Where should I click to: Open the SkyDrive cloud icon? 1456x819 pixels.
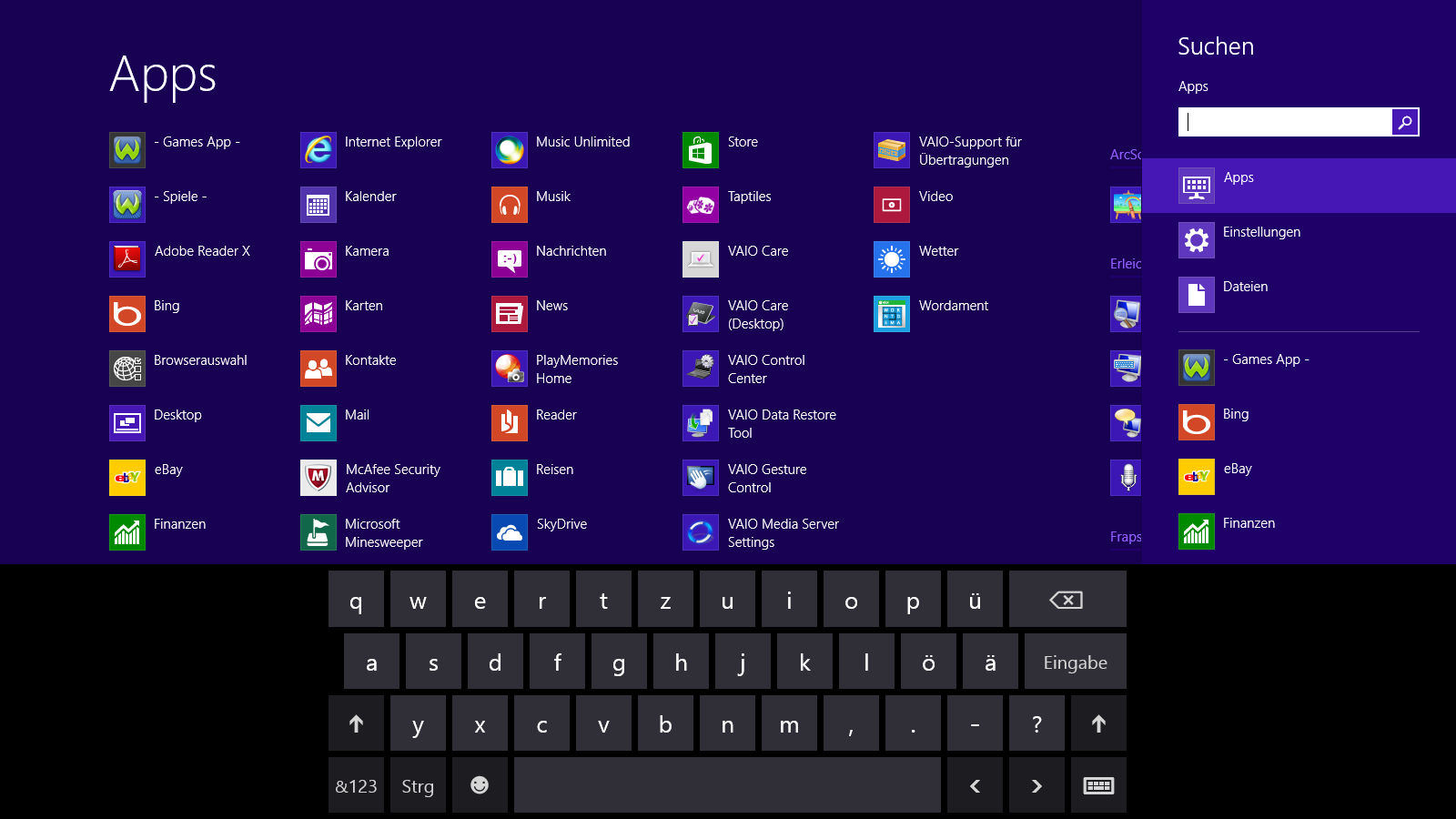(x=510, y=532)
